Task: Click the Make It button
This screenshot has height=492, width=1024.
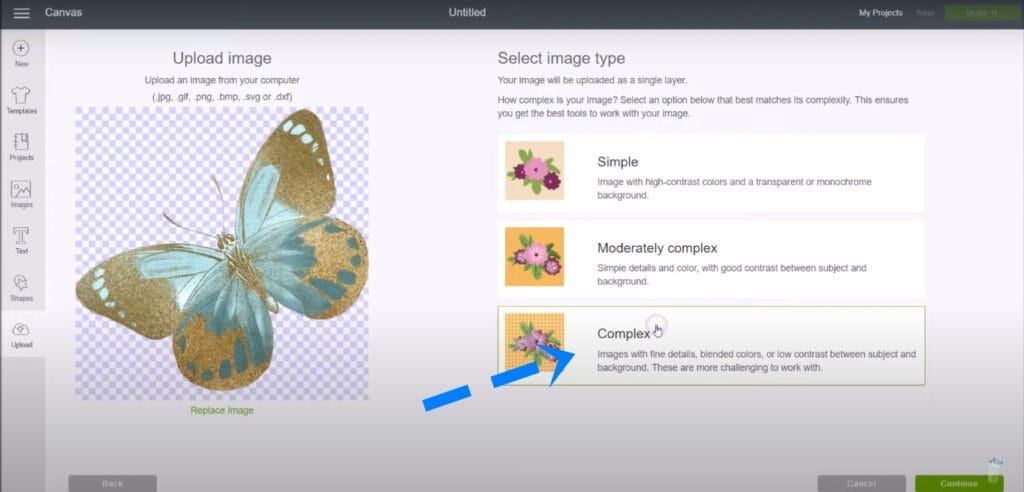Action: click(979, 13)
